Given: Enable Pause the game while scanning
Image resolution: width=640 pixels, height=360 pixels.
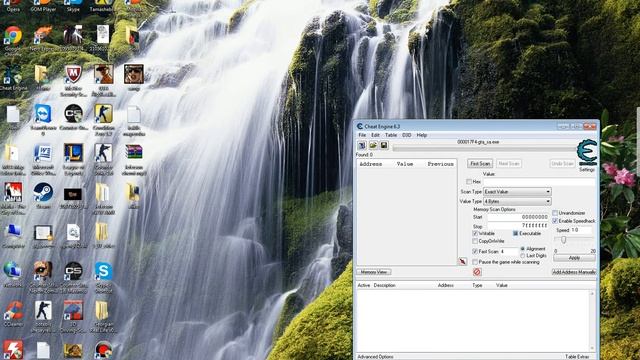Looking at the screenshot, I should 475,262.
